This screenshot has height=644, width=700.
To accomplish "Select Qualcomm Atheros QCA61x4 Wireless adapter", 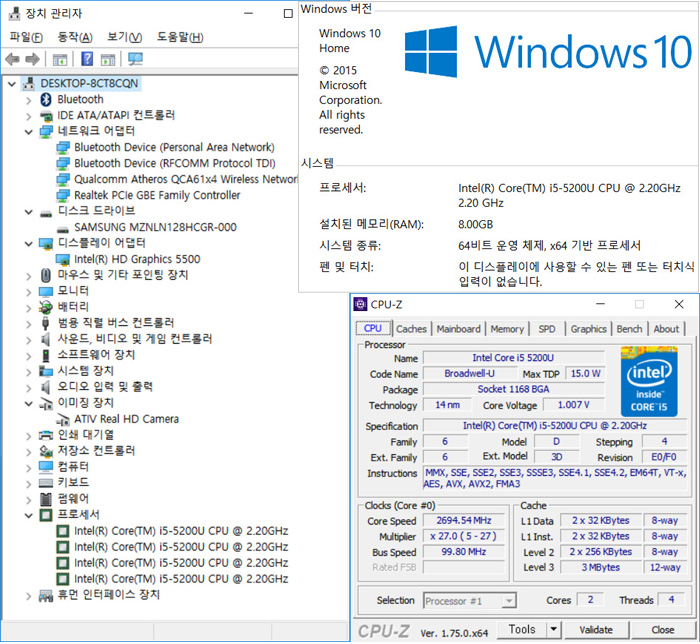I will (185, 179).
